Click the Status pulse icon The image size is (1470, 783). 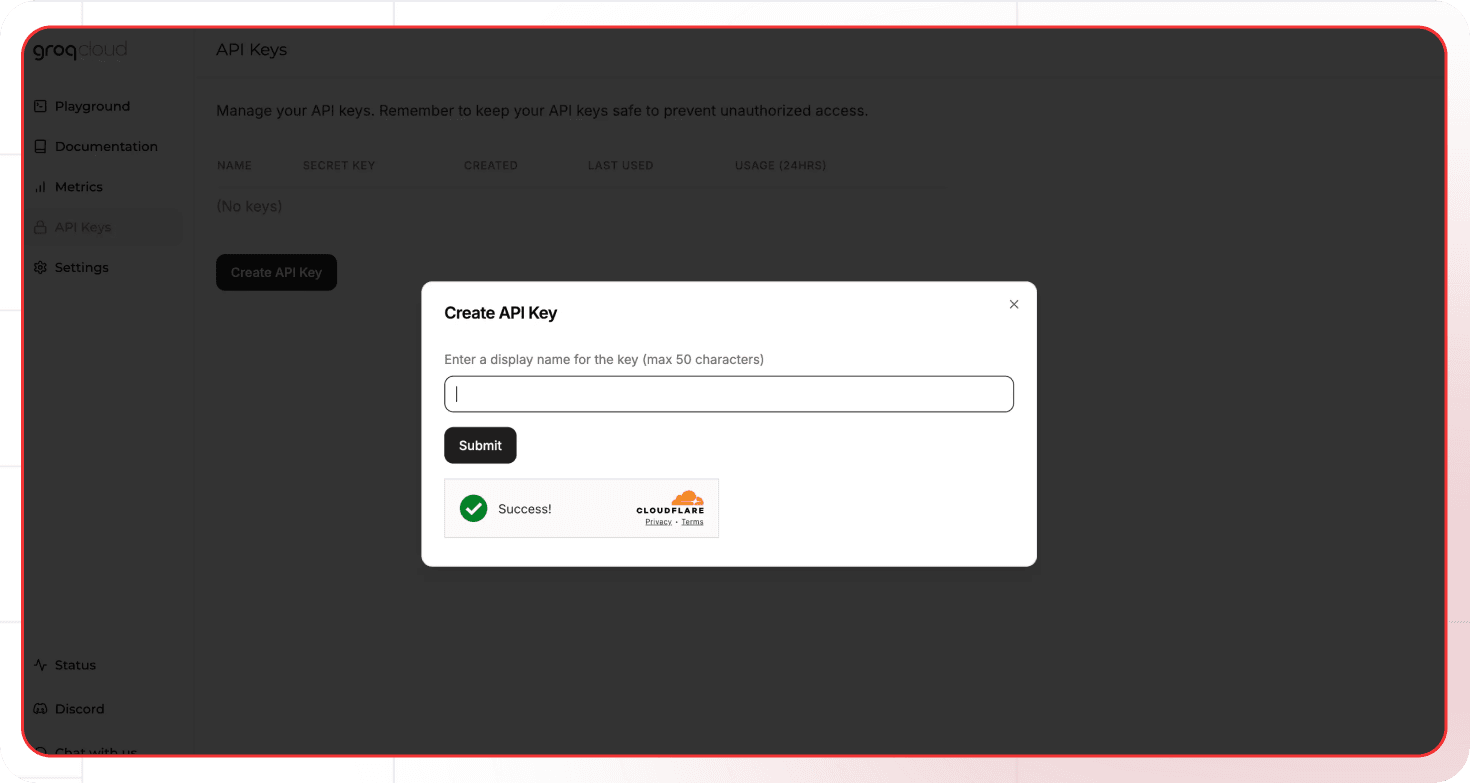(x=41, y=665)
